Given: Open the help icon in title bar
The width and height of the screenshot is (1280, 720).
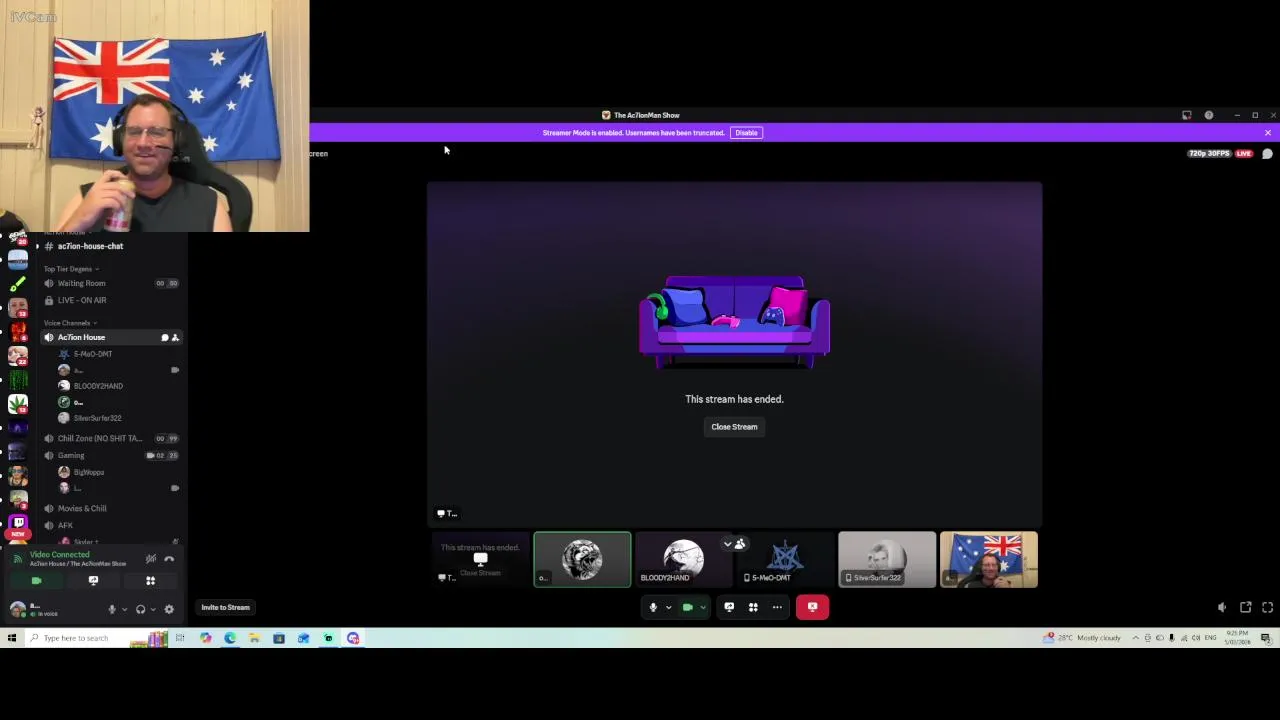Looking at the screenshot, I should pos(1209,115).
